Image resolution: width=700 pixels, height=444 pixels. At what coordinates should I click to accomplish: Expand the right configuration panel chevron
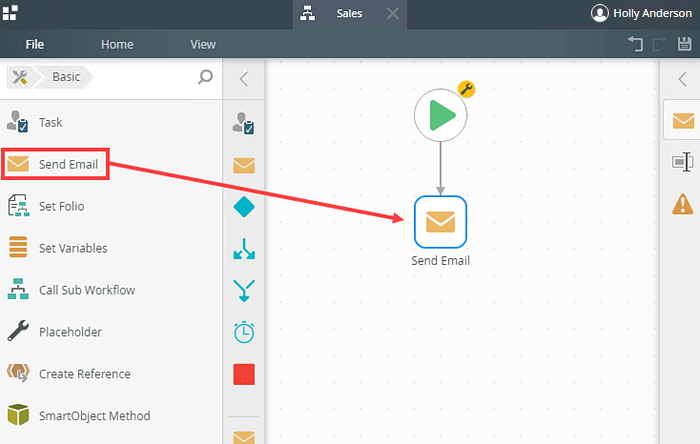(682, 79)
